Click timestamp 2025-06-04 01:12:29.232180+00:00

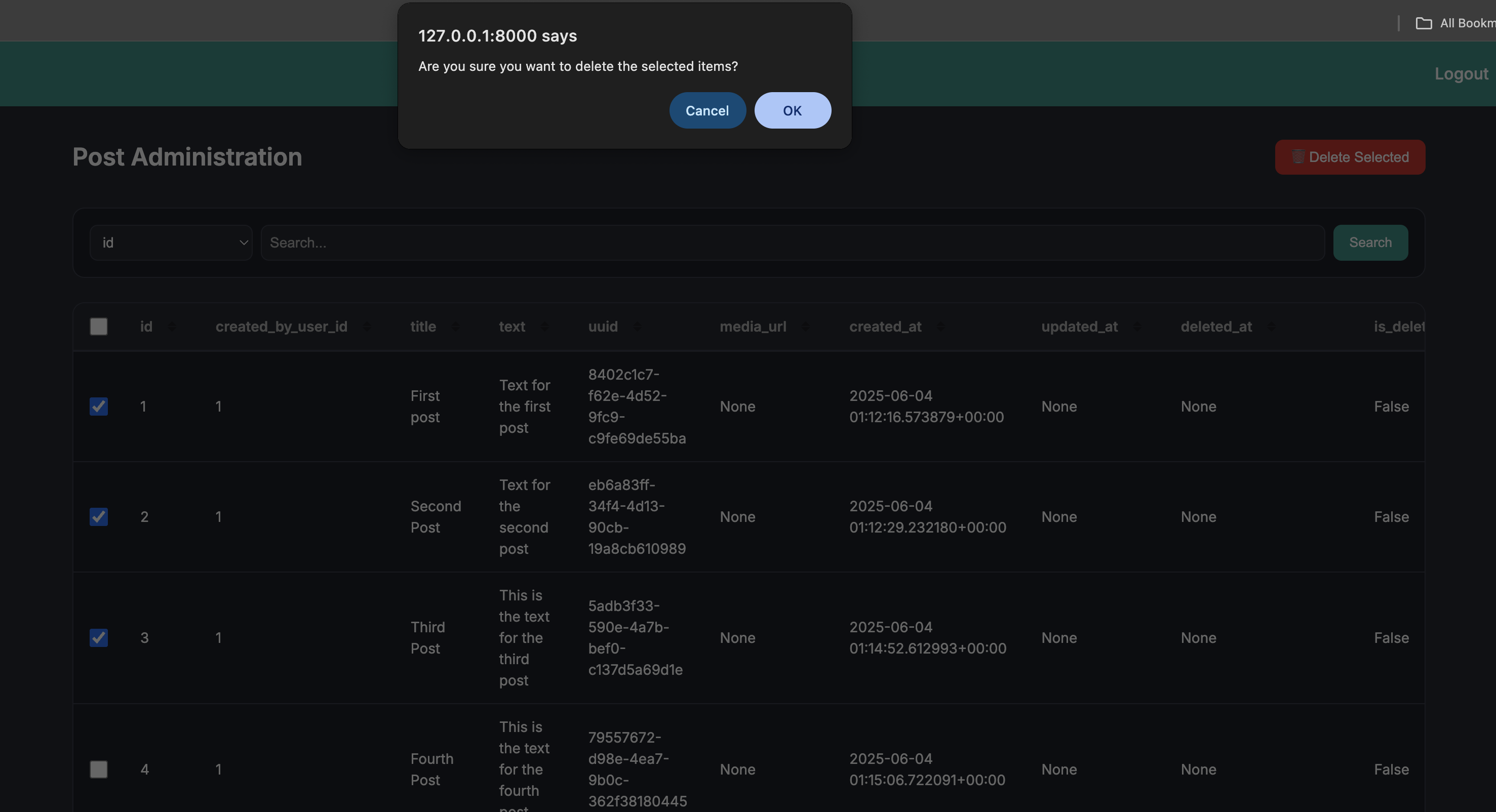(928, 516)
